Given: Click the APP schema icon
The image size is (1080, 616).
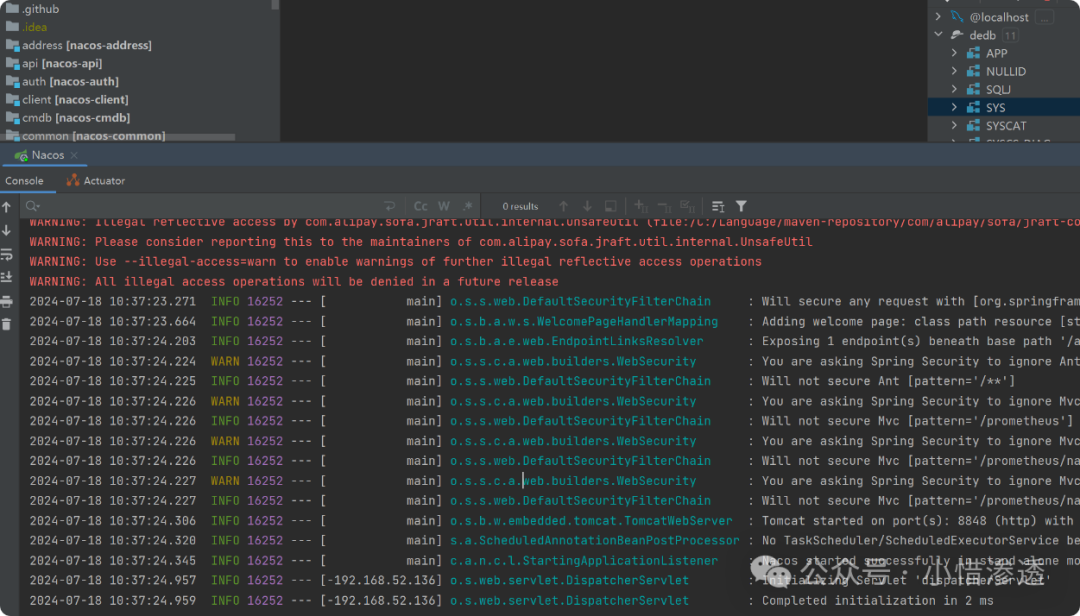Looking at the screenshot, I should (973, 53).
